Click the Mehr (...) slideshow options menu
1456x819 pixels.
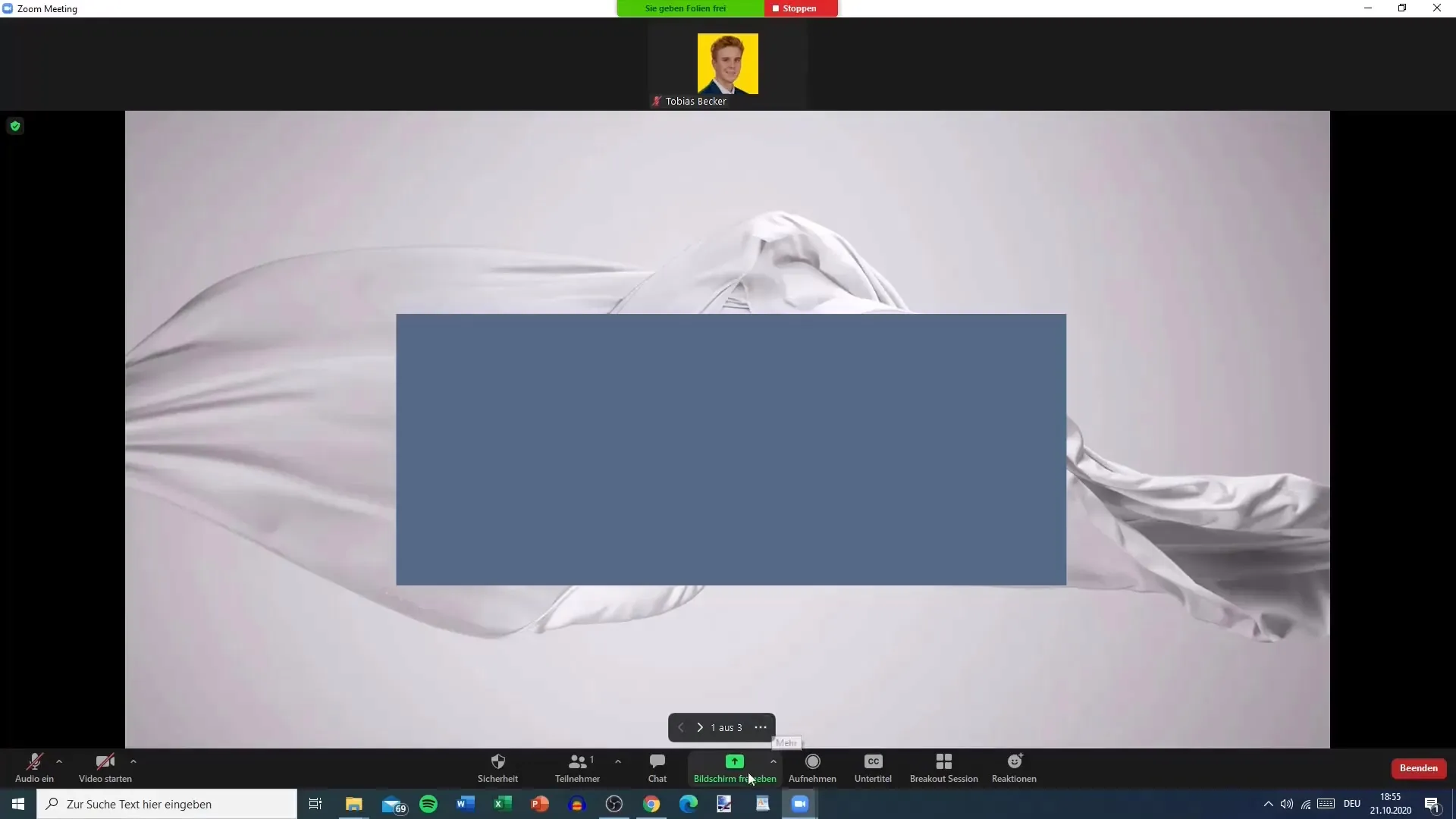pyautogui.click(x=760, y=727)
